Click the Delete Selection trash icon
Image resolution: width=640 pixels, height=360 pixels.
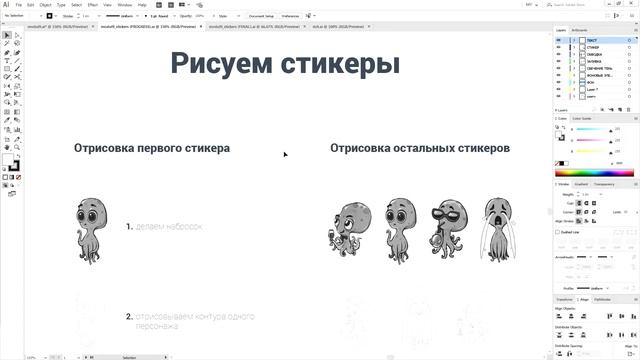click(x=629, y=110)
